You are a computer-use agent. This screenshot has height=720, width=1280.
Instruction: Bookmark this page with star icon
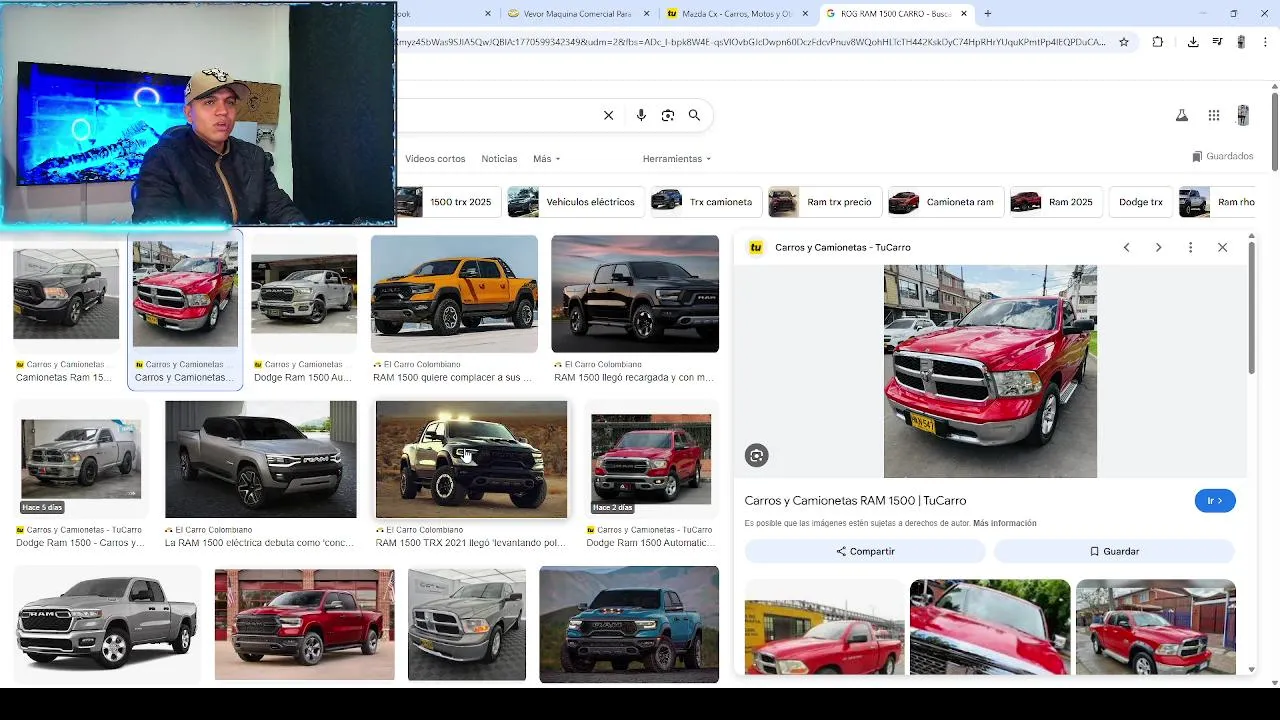point(1124,42)
